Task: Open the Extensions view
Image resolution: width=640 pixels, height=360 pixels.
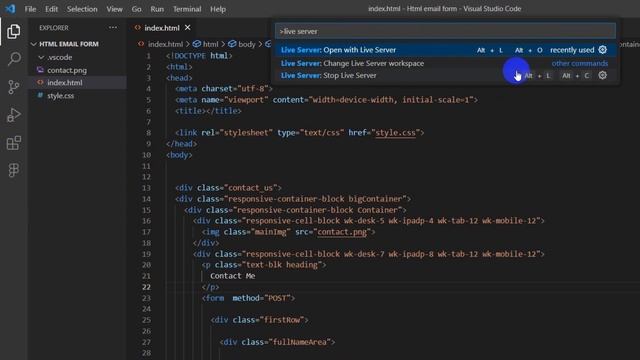Action: coord(13,143)
